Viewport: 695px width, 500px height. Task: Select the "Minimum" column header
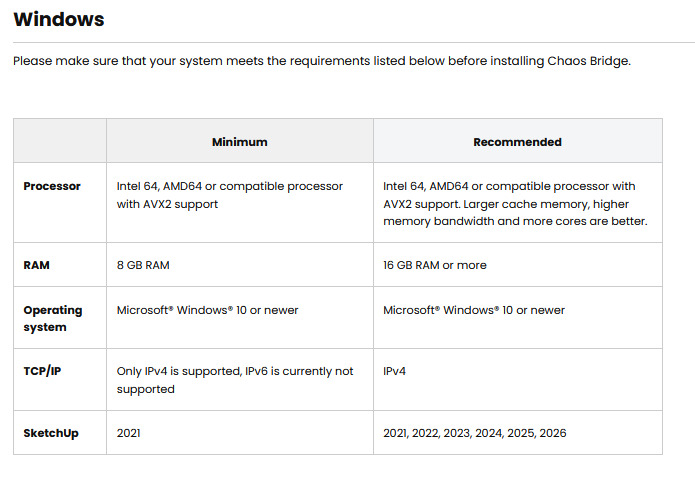point(240,142)
